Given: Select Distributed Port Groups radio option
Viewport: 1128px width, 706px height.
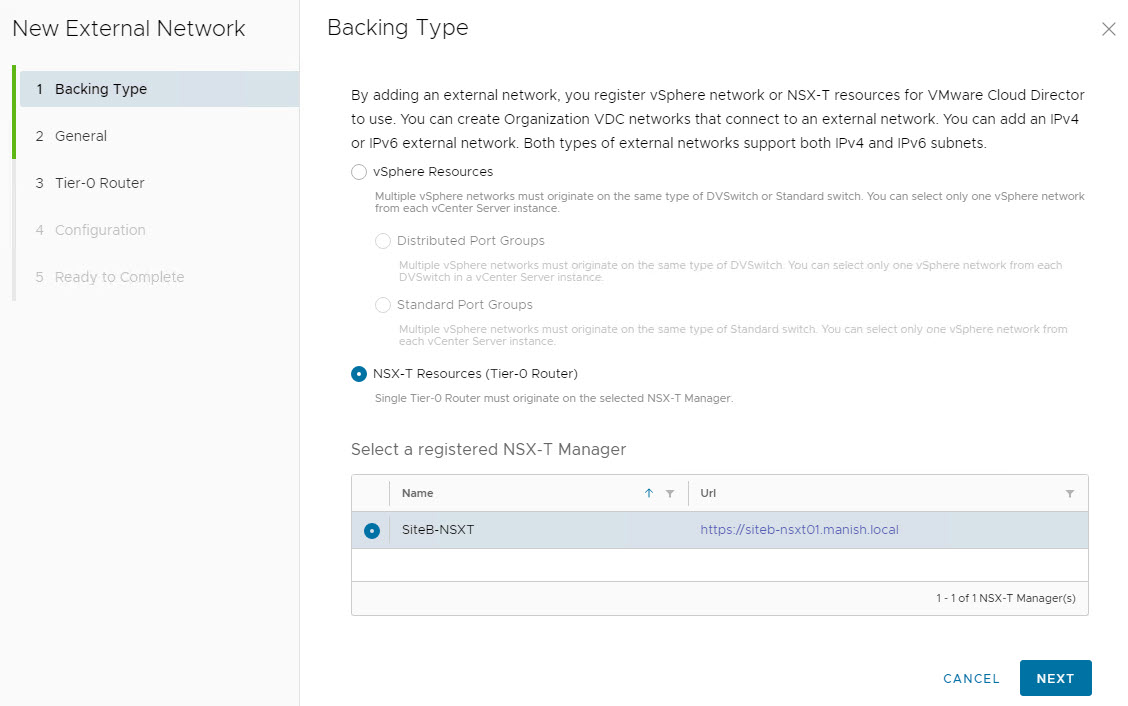Looking at the screenshot, I should click(x=383, y=241).
